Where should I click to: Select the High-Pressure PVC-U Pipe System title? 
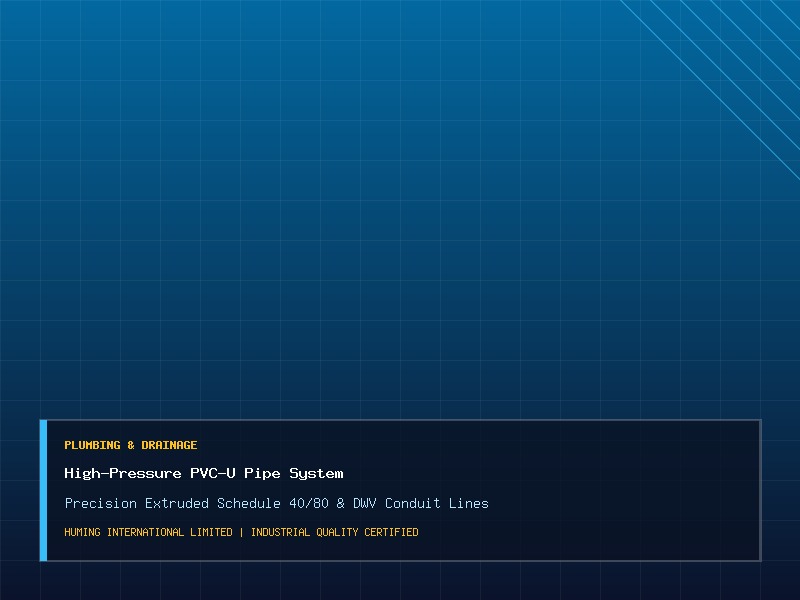pos(204,473)
